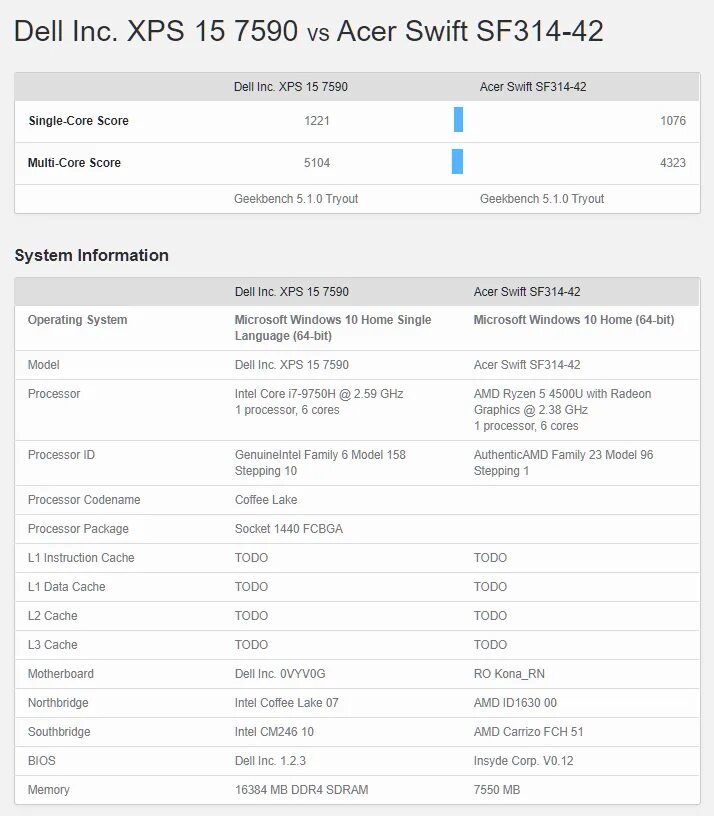Click the L3 Cache label
This screenshot has width=714, height=816.
pyautogui.click(x=53, y=645)
